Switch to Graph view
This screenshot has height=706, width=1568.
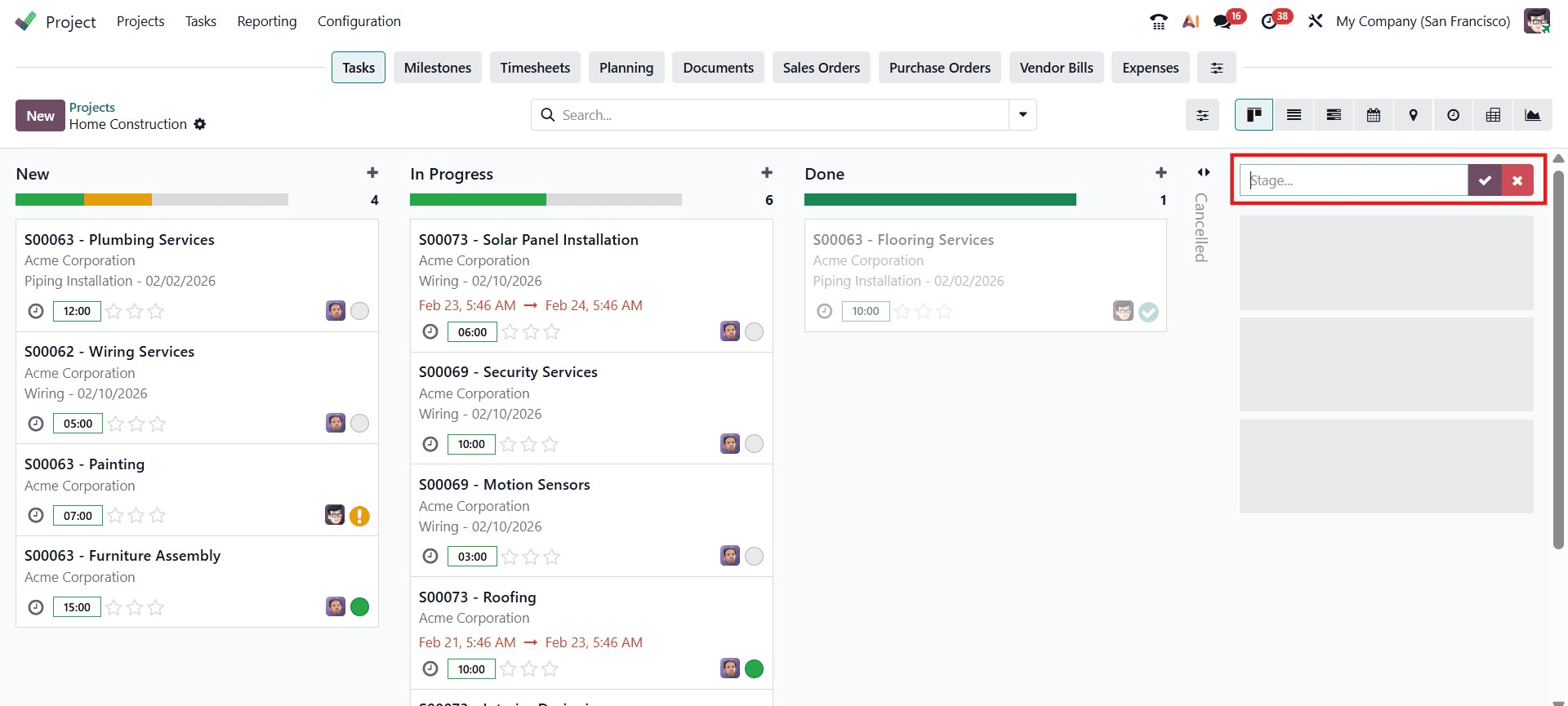[x=1533, y=115]
